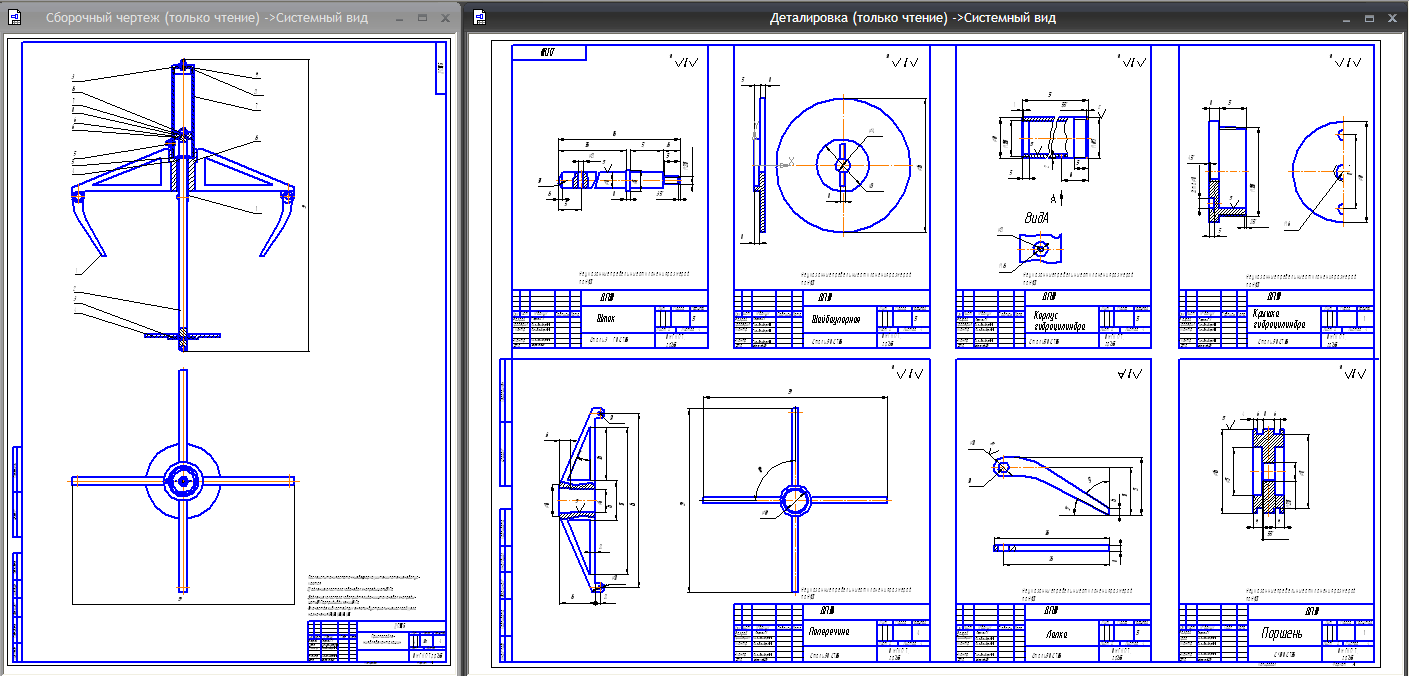Maximize the Сборочный чертеж window

click(422, 18)
